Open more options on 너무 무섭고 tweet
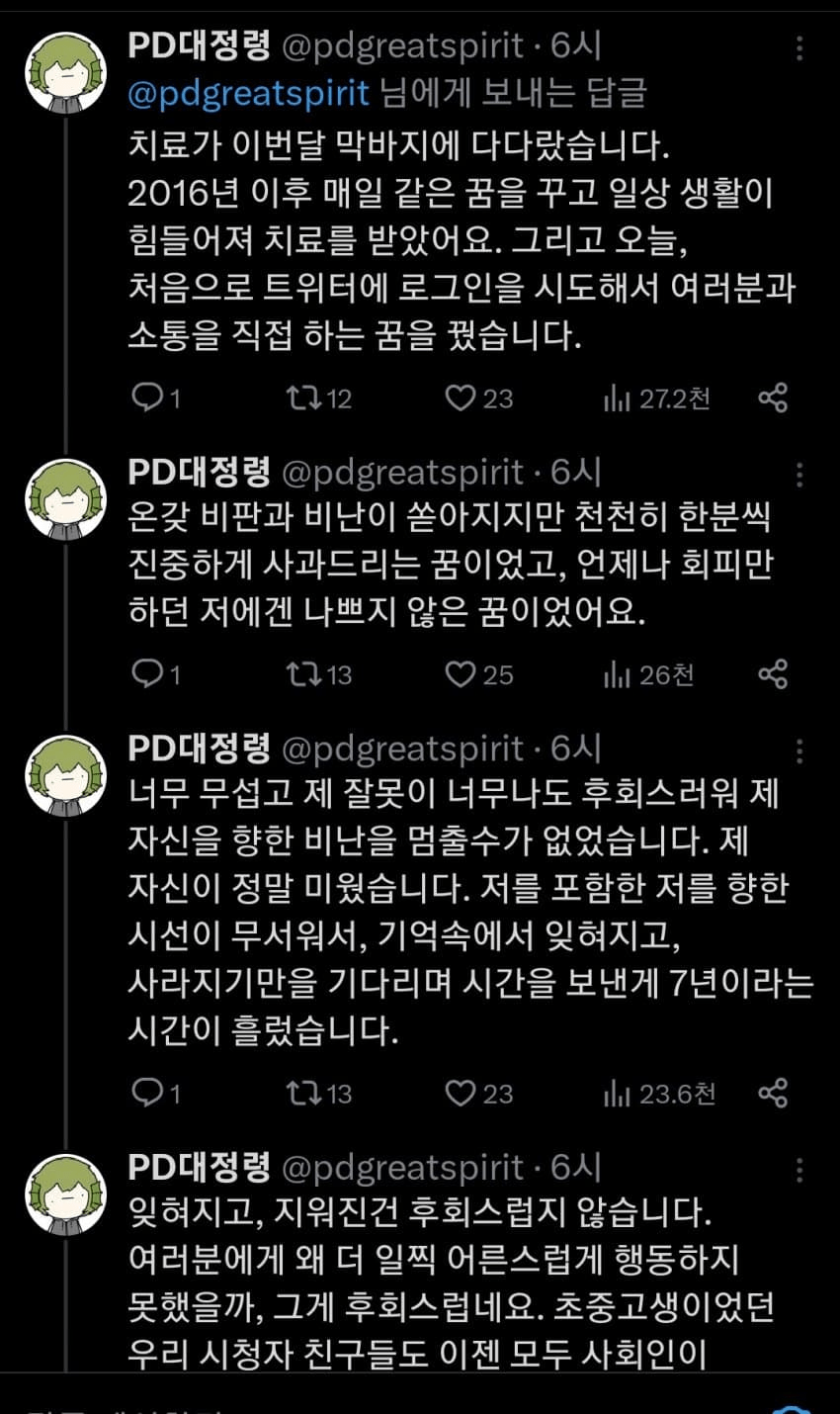Screen dimensions: 840x1414 (799, 752)
